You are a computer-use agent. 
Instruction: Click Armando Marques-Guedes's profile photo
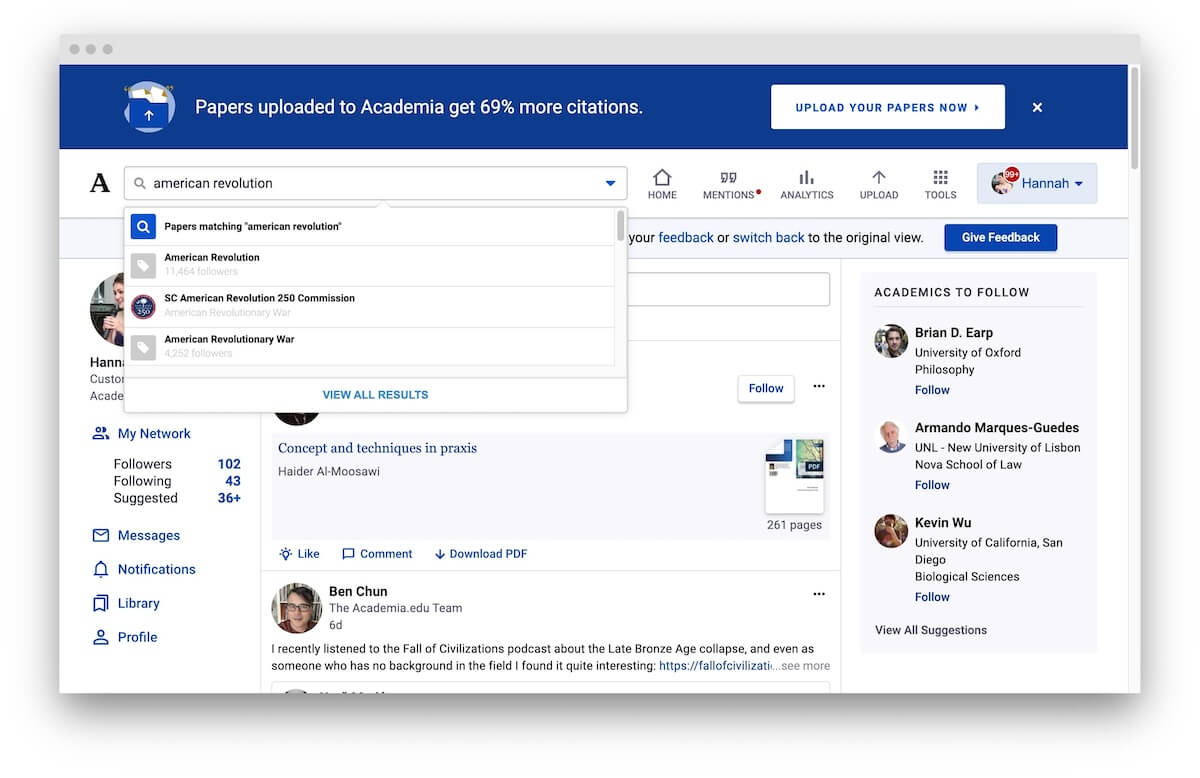click(891, 436)
